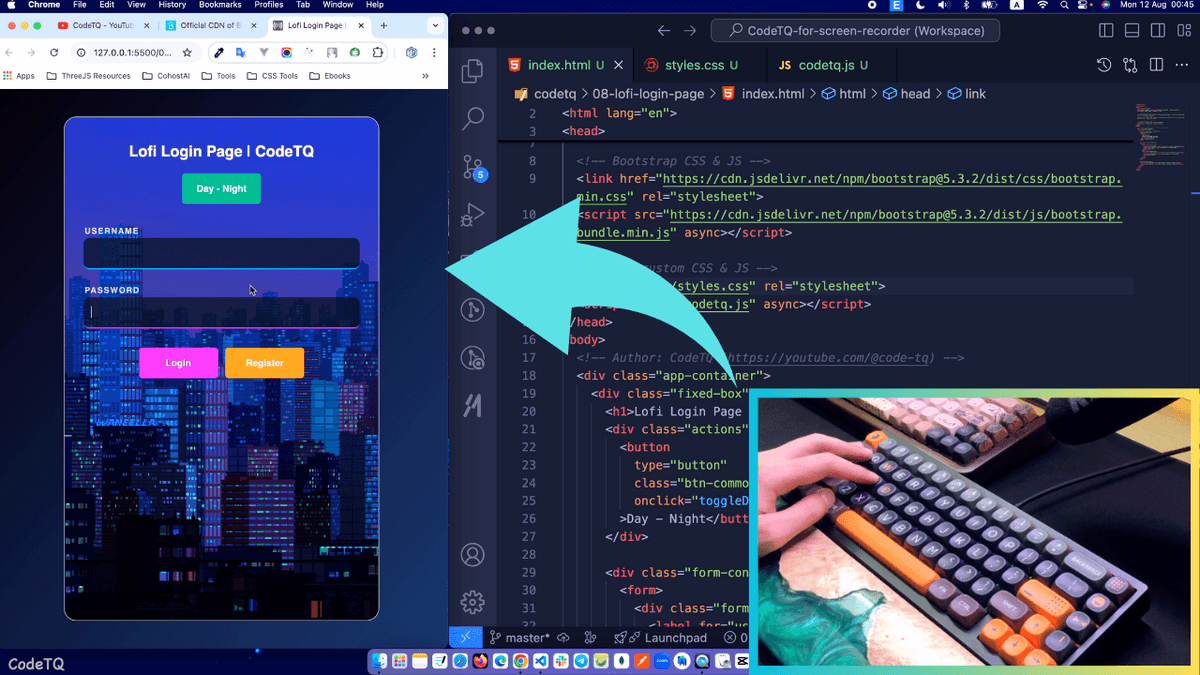Image resolution: width=1200 pixels, height=675 pixels.
Task: Toggle the bottom panel layout button
Action: (1131, 31)
